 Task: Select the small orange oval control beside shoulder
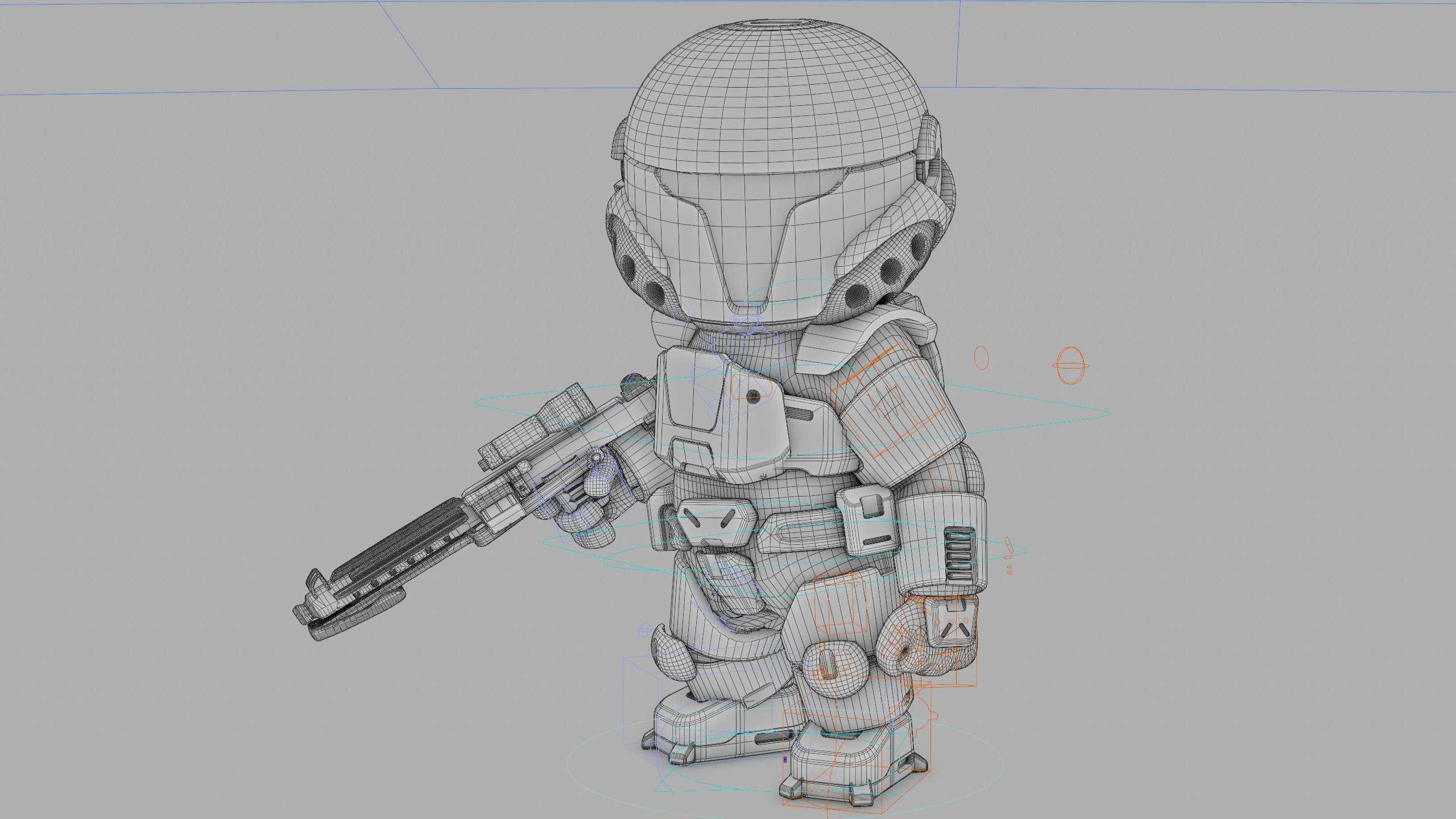pyautogui.click(x=982, y=357)
